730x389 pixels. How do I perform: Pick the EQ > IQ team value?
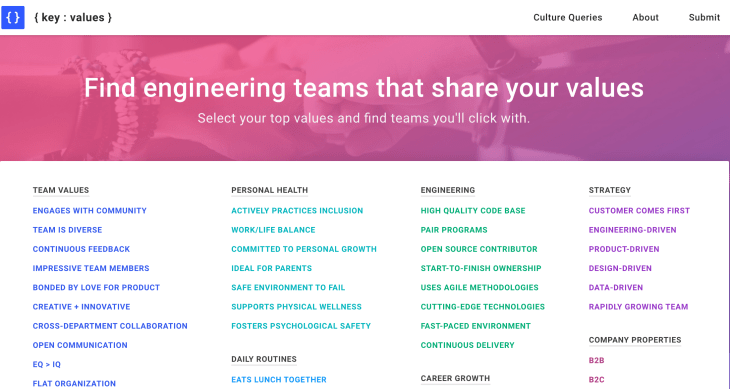tap(47, 364)
